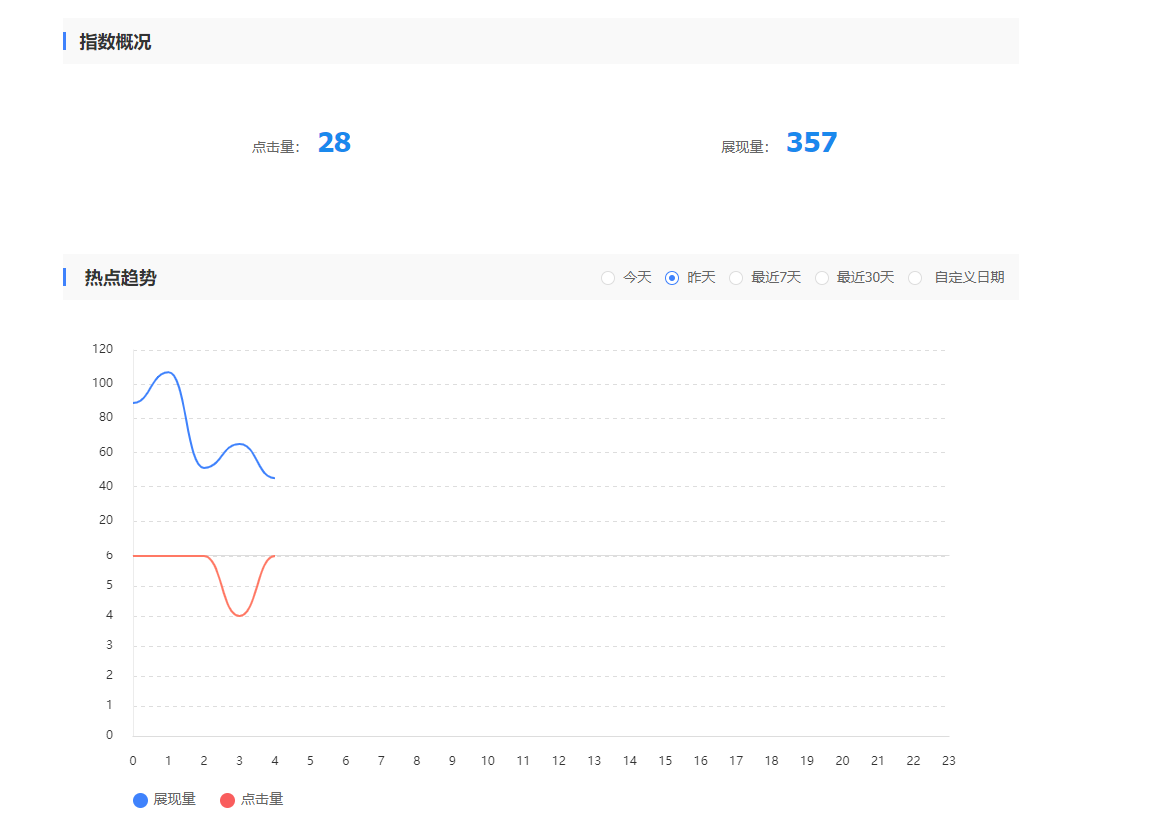Click the blue 展现量 legend circle
The width and height of the screenshot is (1158, 827).
[x=140, y=800]
